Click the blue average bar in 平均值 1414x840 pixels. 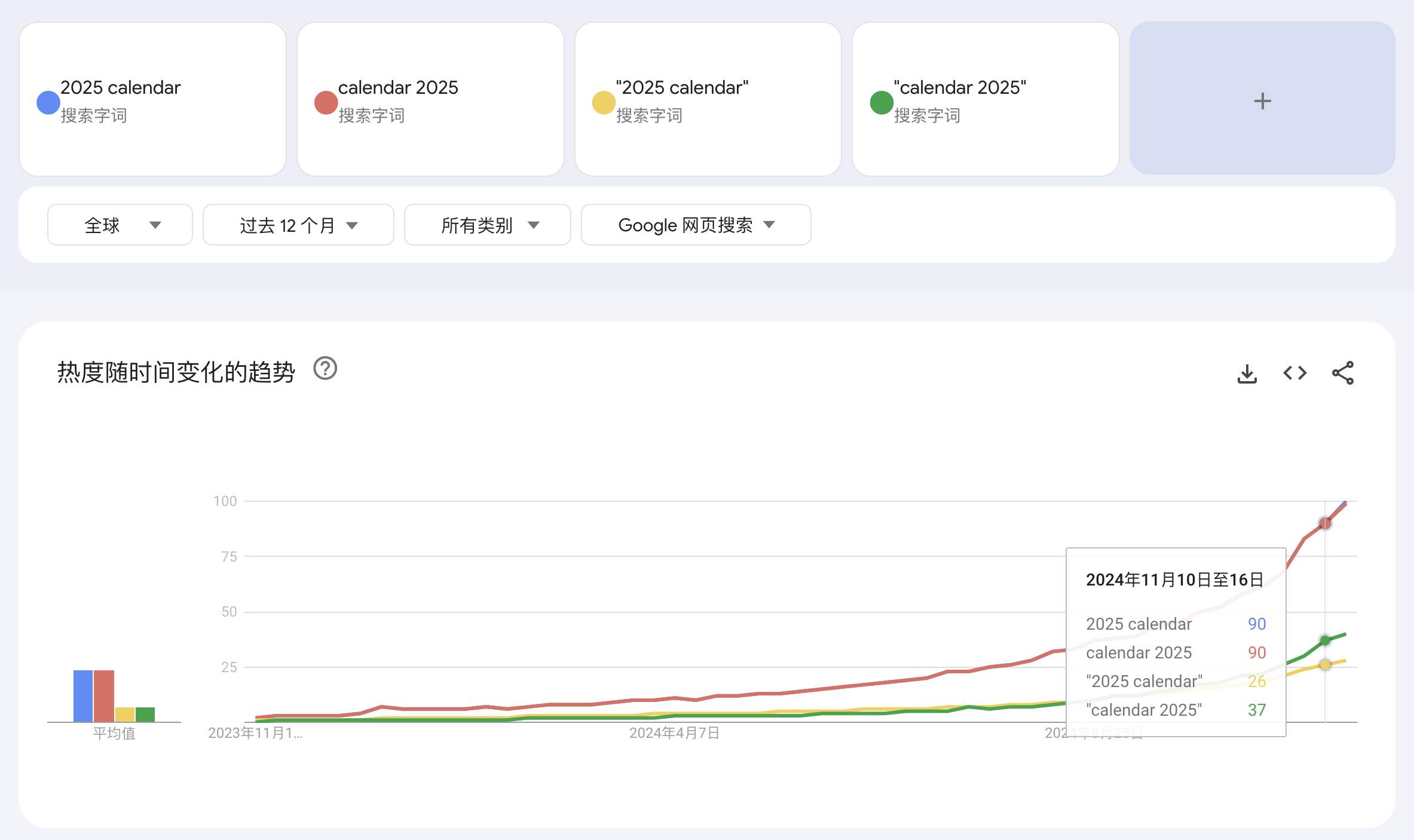[x=83, y=696]
